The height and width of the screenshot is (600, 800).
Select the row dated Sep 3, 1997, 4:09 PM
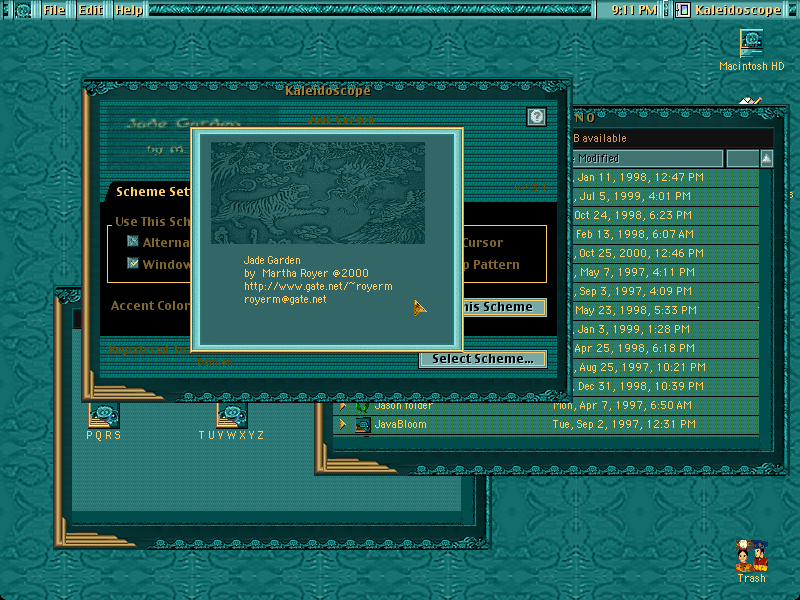[x=665, y=291]
